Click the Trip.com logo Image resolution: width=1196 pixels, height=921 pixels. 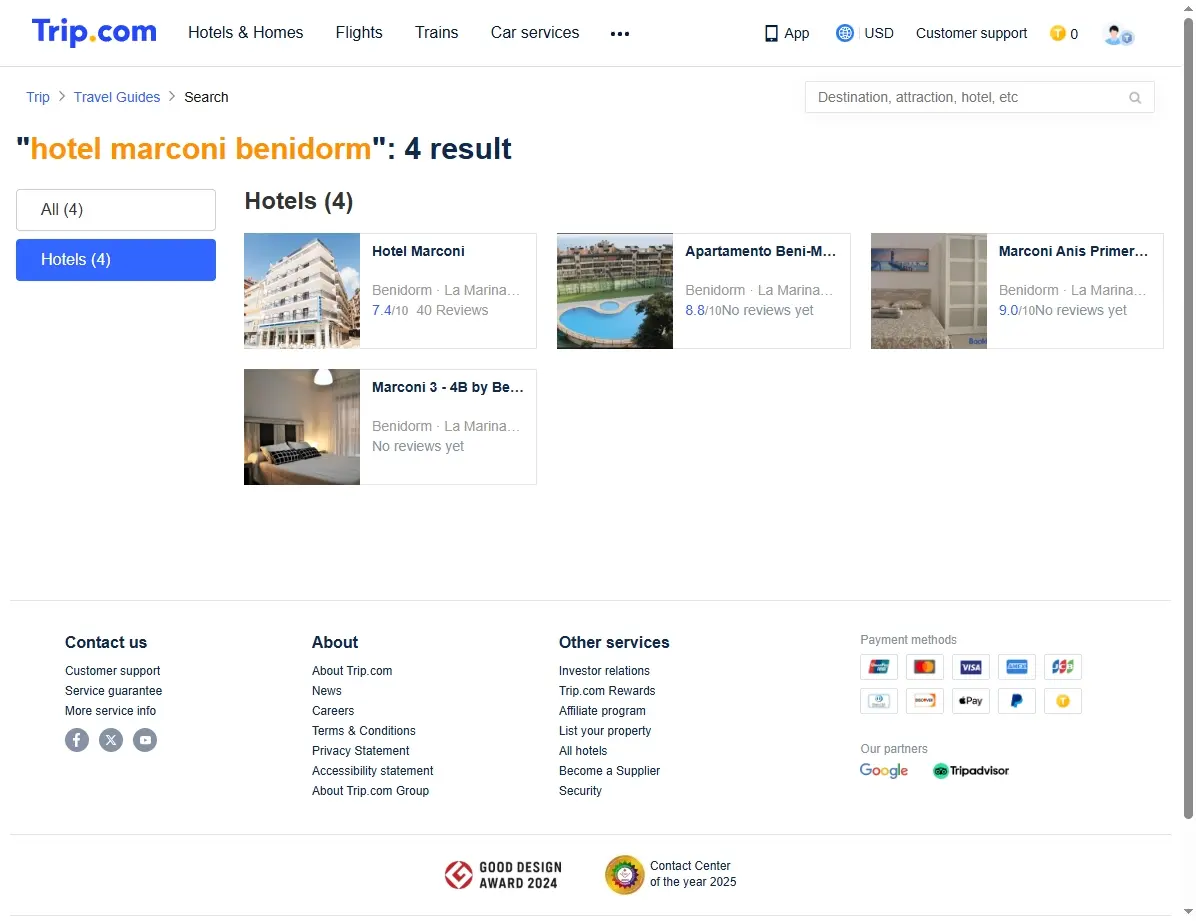point(94,32)
